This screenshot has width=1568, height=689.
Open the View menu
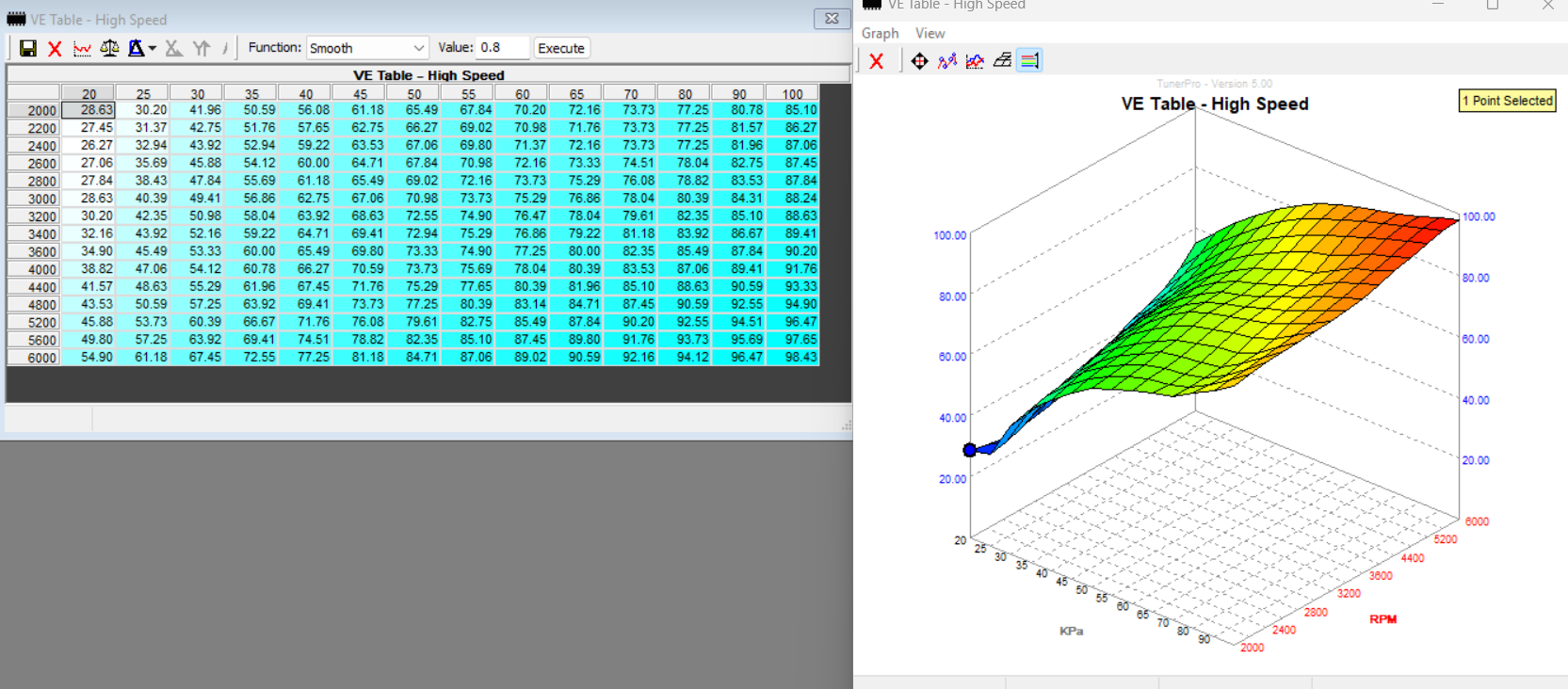[x=929, y=33]
